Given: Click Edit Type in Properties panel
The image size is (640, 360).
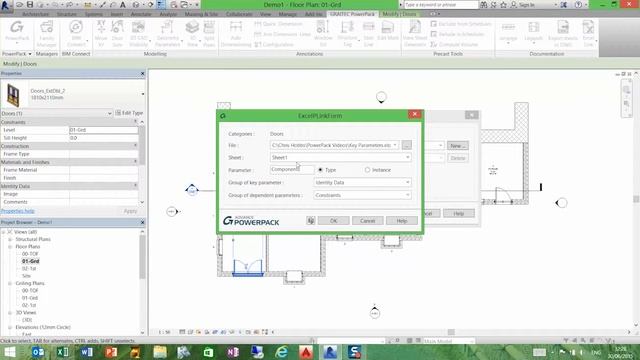Looking at the screenshot, I should tap(129, 113).
